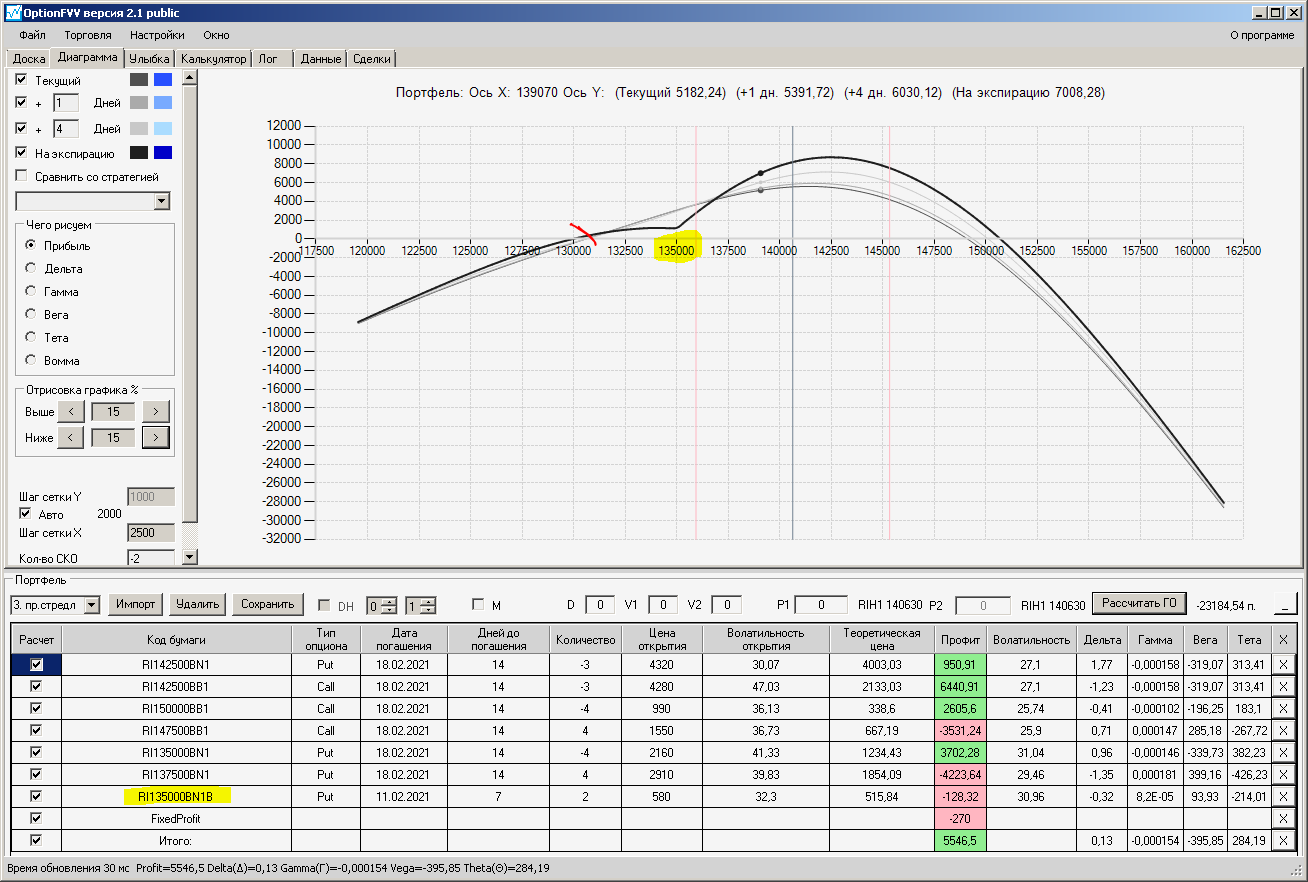Click the underscore collapse button beside -23184,54 п.
Screen dimensions: 1308x882
pyautogui.click(x=1285, y=603)
